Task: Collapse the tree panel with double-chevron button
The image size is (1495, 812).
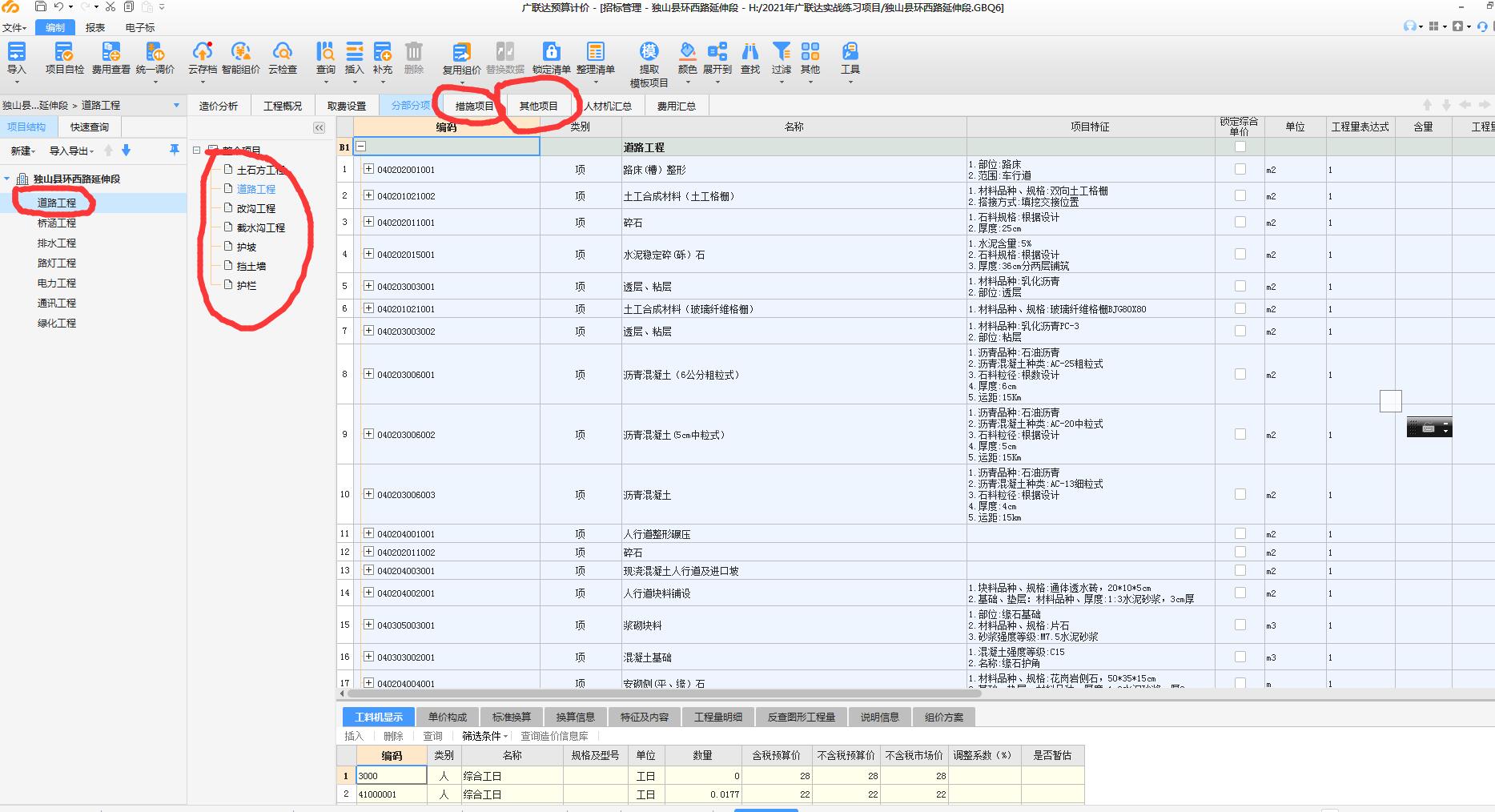Action: tap(319, 128)
